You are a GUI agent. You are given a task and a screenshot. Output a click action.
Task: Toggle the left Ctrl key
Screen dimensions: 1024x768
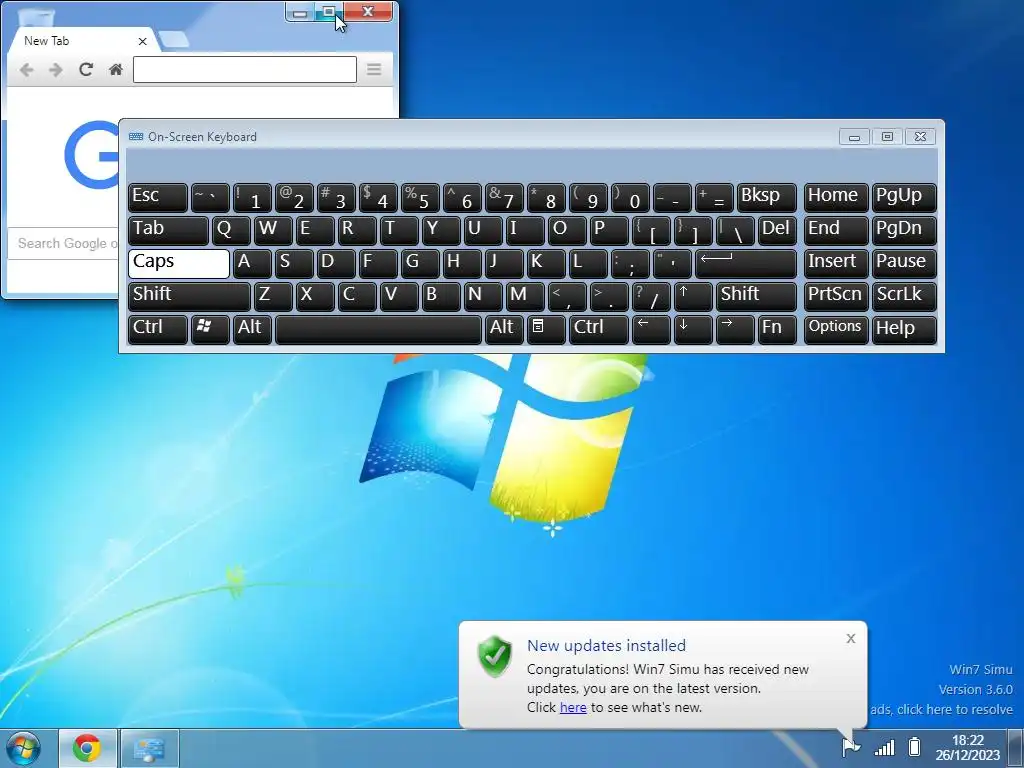click(x=158, y=329)
